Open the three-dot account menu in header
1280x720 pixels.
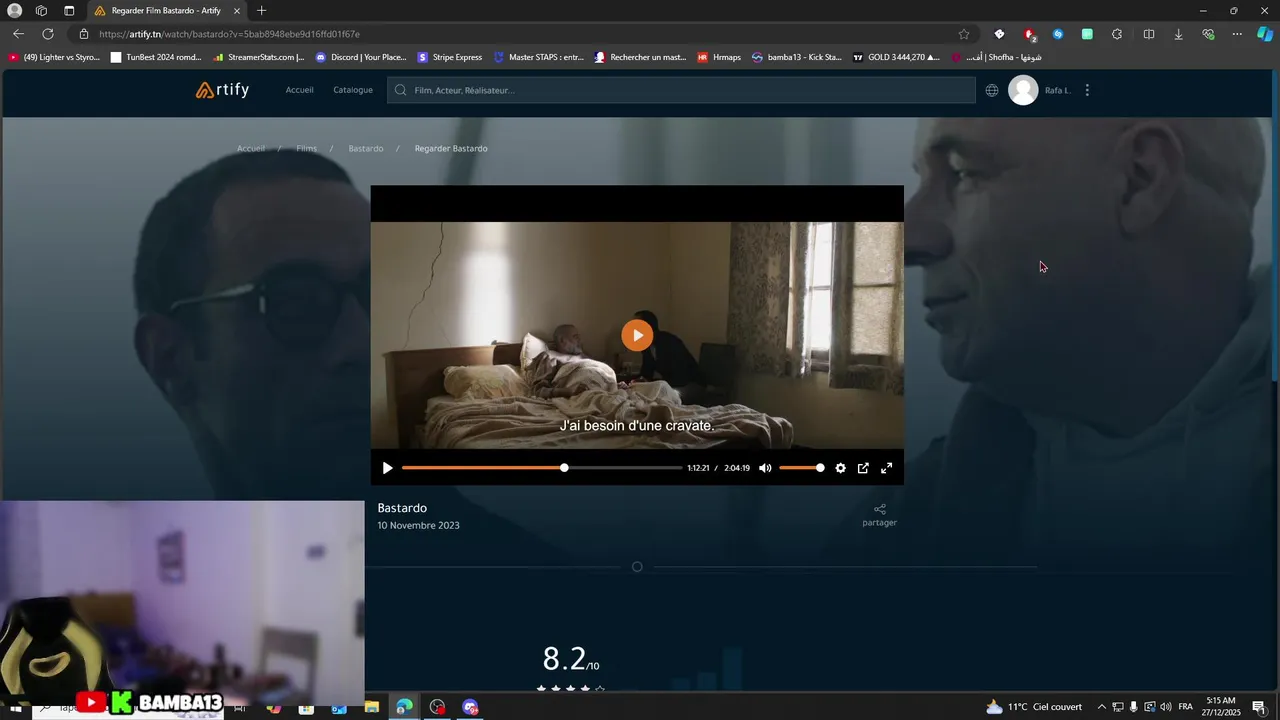pos(1087,90)
